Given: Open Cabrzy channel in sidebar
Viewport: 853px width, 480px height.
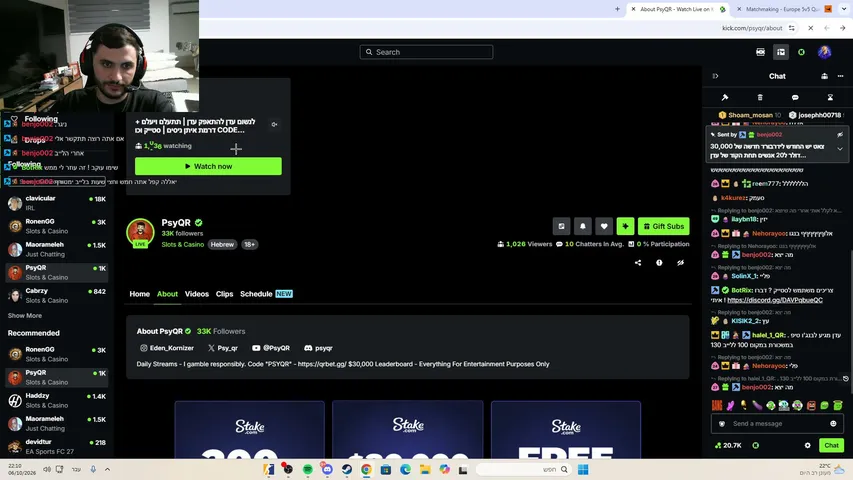Looking at the screenshot, I should (x=57, y=295).
